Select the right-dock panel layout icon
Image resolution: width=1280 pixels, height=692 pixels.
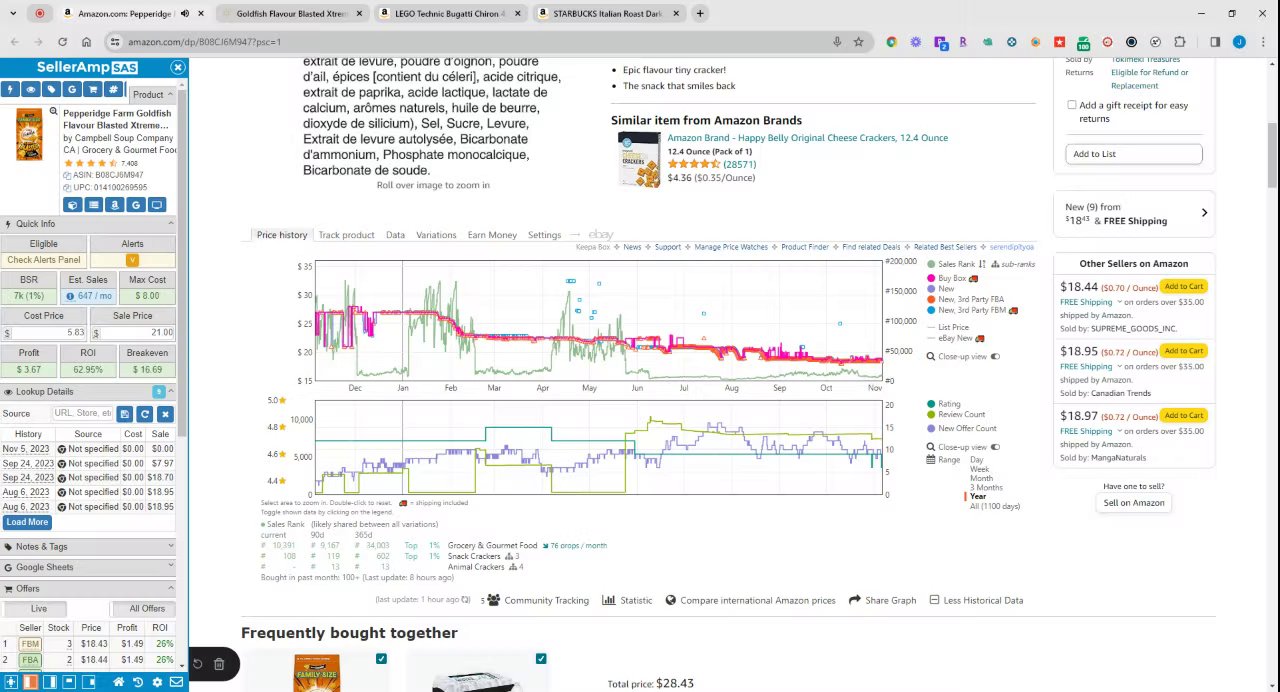tap(50, 682)
